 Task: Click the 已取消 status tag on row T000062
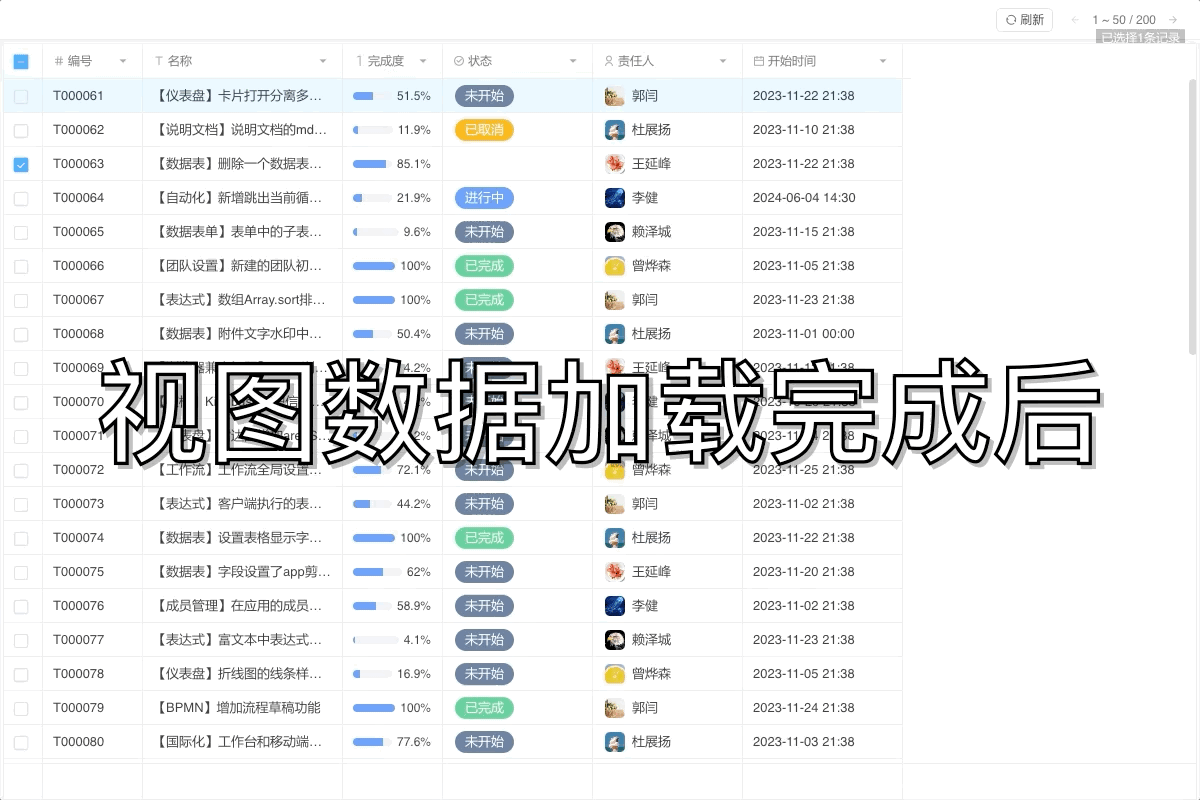coord(484,130)
